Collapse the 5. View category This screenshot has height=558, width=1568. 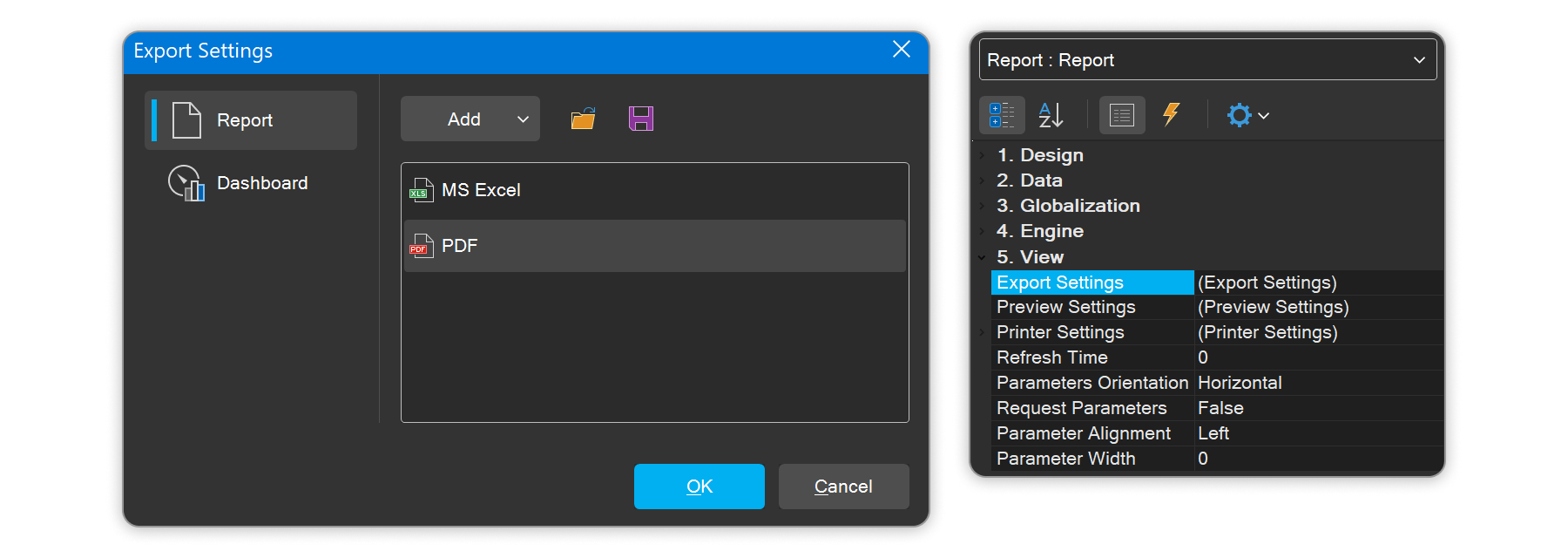pos(983,257)
